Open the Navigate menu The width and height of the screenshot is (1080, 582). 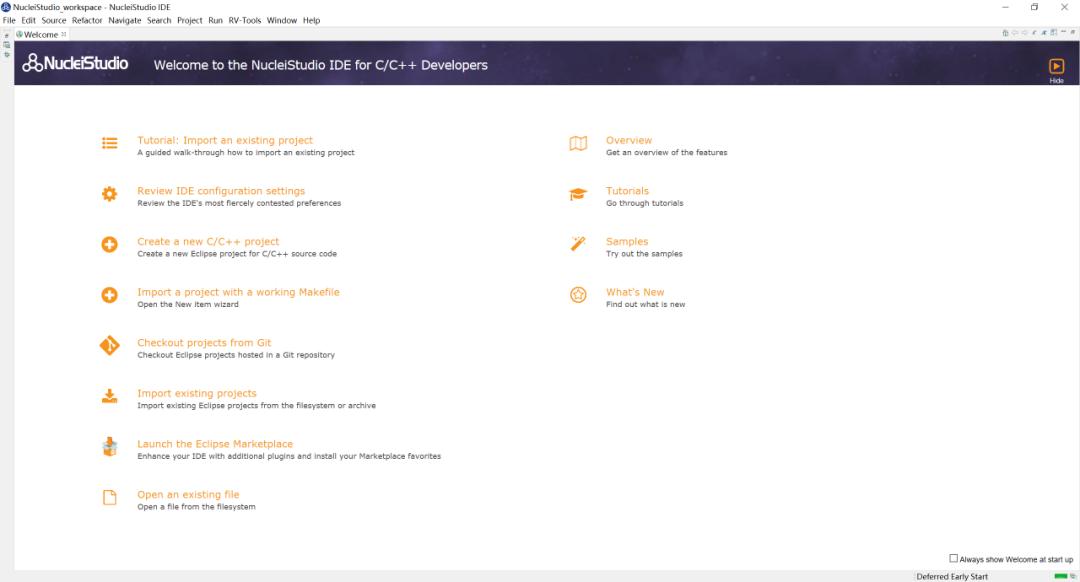click(x=125, y=21)
